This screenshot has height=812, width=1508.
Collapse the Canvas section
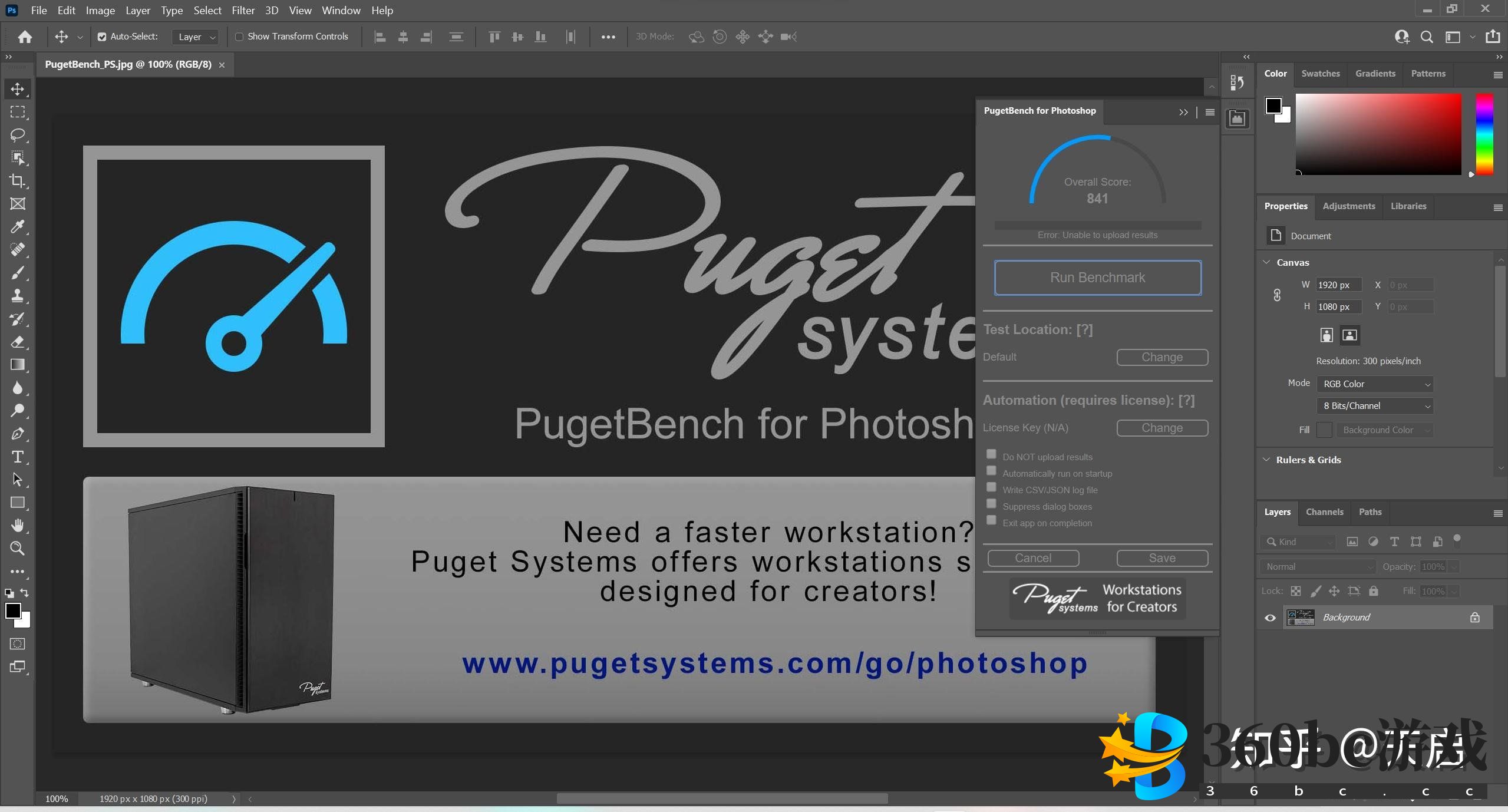pyautogui.click(x=1266, y=262)
